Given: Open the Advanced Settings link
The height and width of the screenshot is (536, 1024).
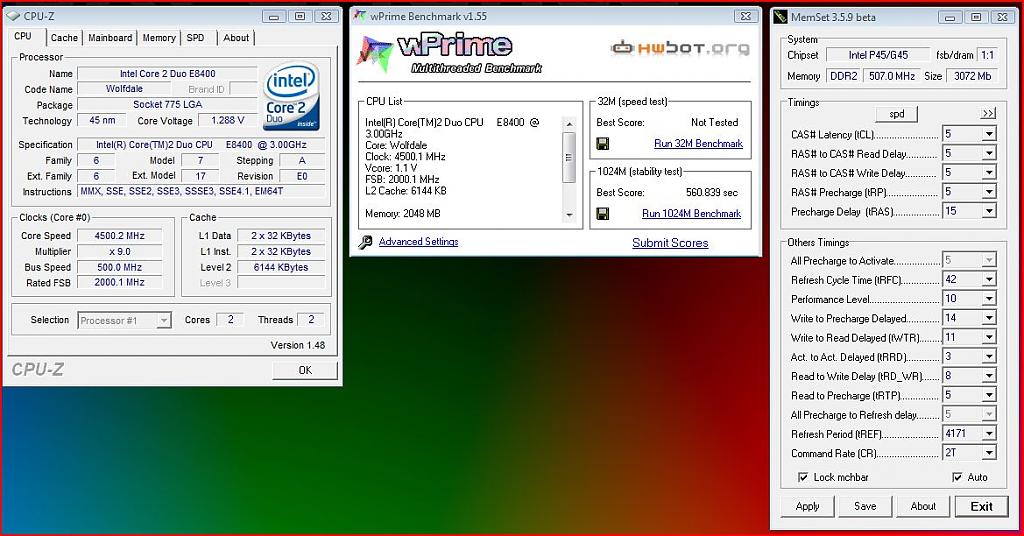Looking at the screenshot, I should coord(418,242).
